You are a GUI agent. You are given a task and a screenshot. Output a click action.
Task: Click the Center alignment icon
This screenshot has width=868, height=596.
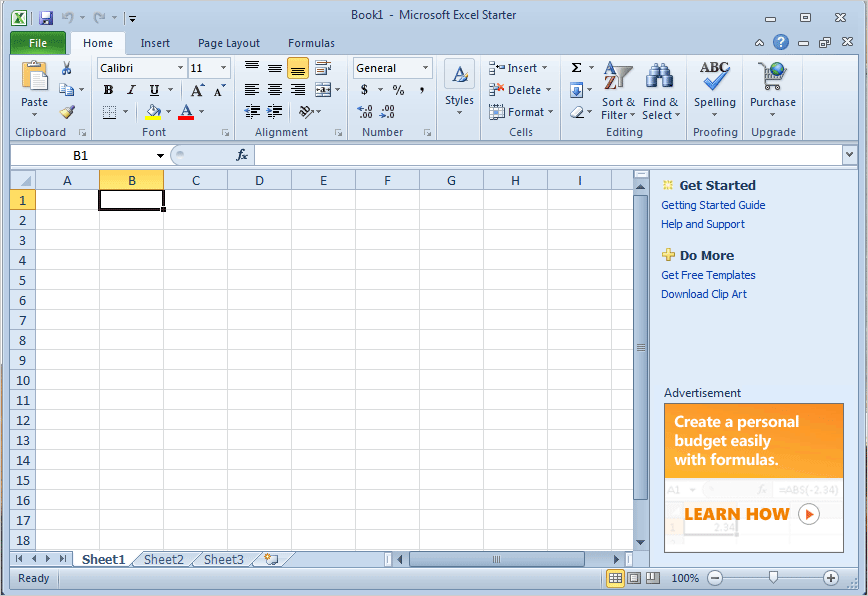point(275,90)
